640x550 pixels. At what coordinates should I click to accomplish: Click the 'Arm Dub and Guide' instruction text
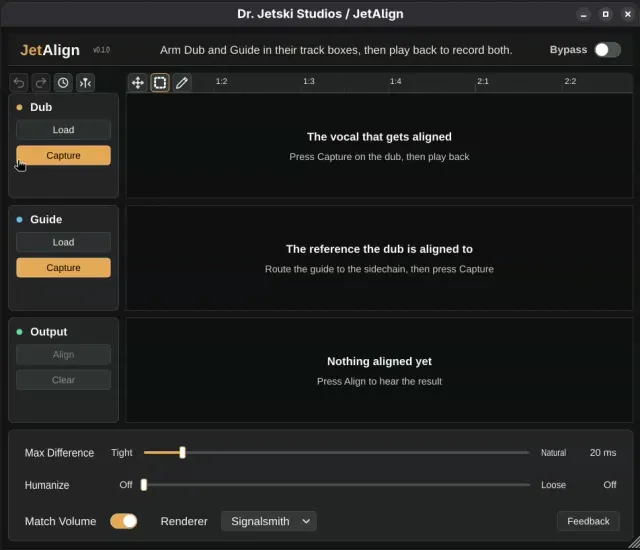[336, 50]
